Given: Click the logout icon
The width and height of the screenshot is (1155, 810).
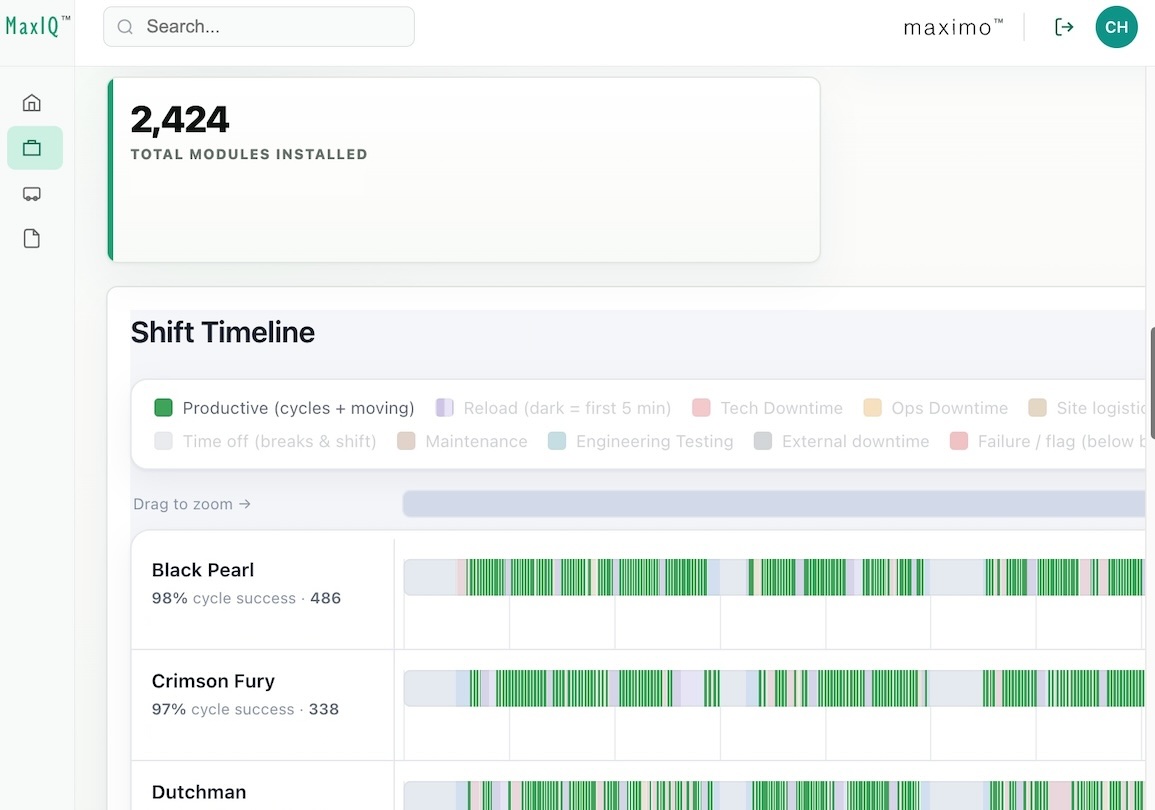Looking at the screenshot, I should pyautogui.click(x=1064, y=27).
